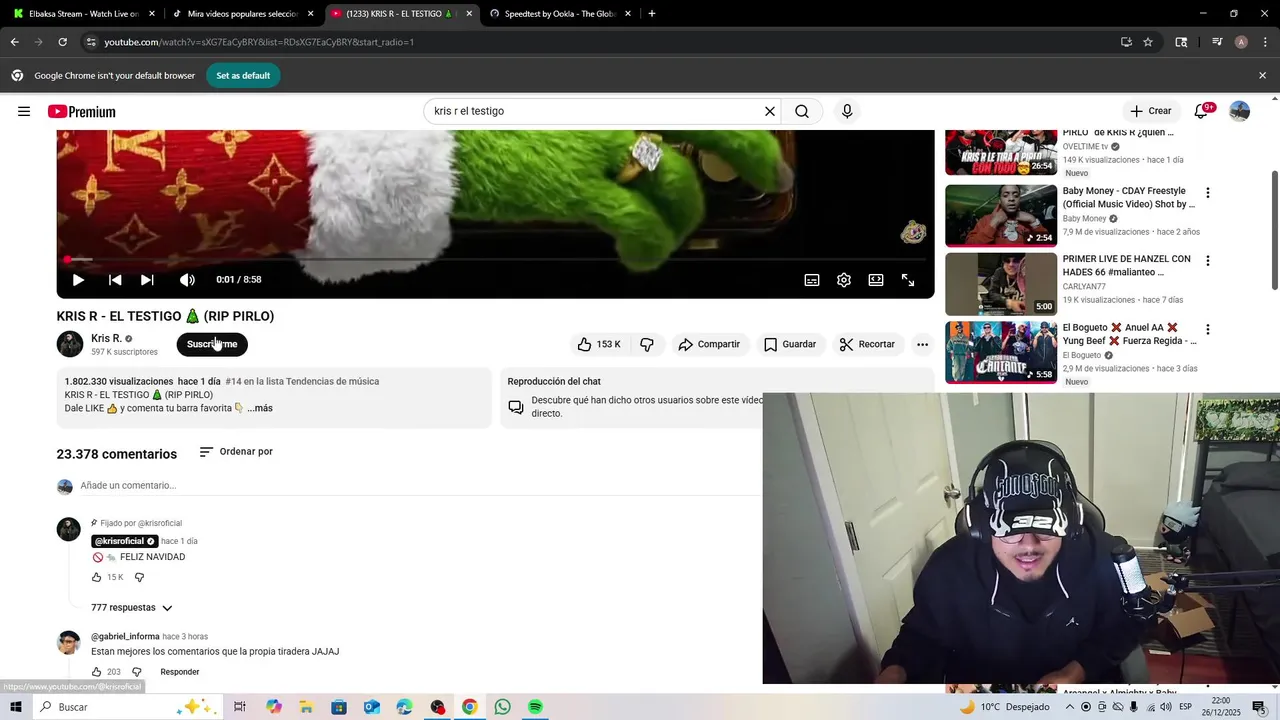
Task: Expand system tray hidden icons chevron
Action: 1070,707
